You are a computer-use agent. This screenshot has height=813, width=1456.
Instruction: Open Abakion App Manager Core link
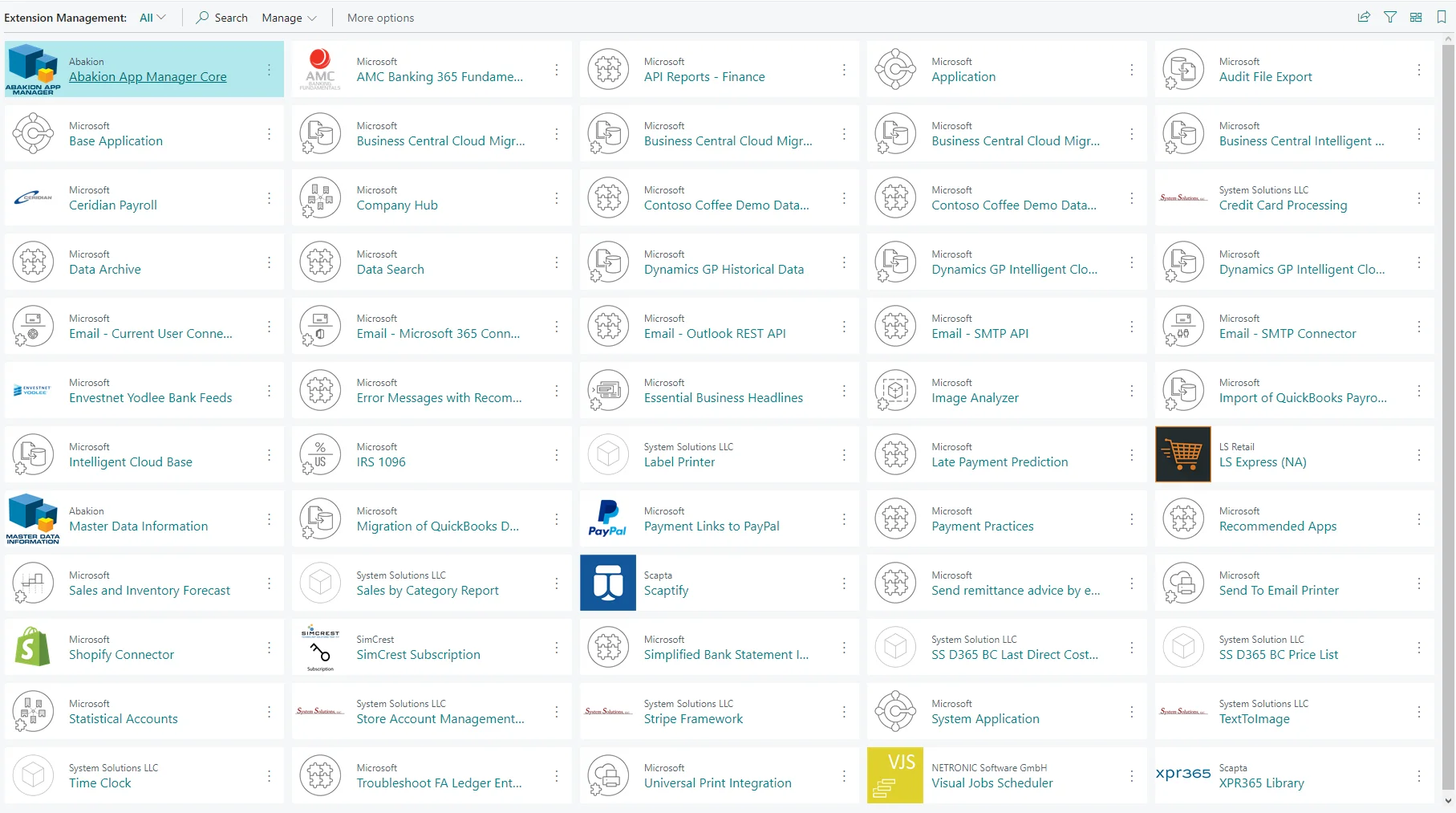(x=148, y=77)
